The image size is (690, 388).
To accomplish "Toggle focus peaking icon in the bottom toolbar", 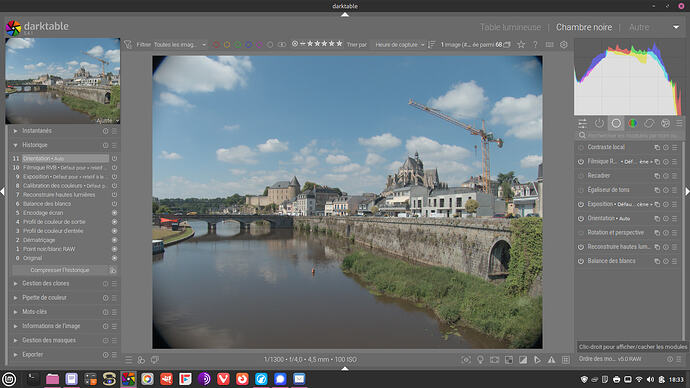I will [466, 360].
